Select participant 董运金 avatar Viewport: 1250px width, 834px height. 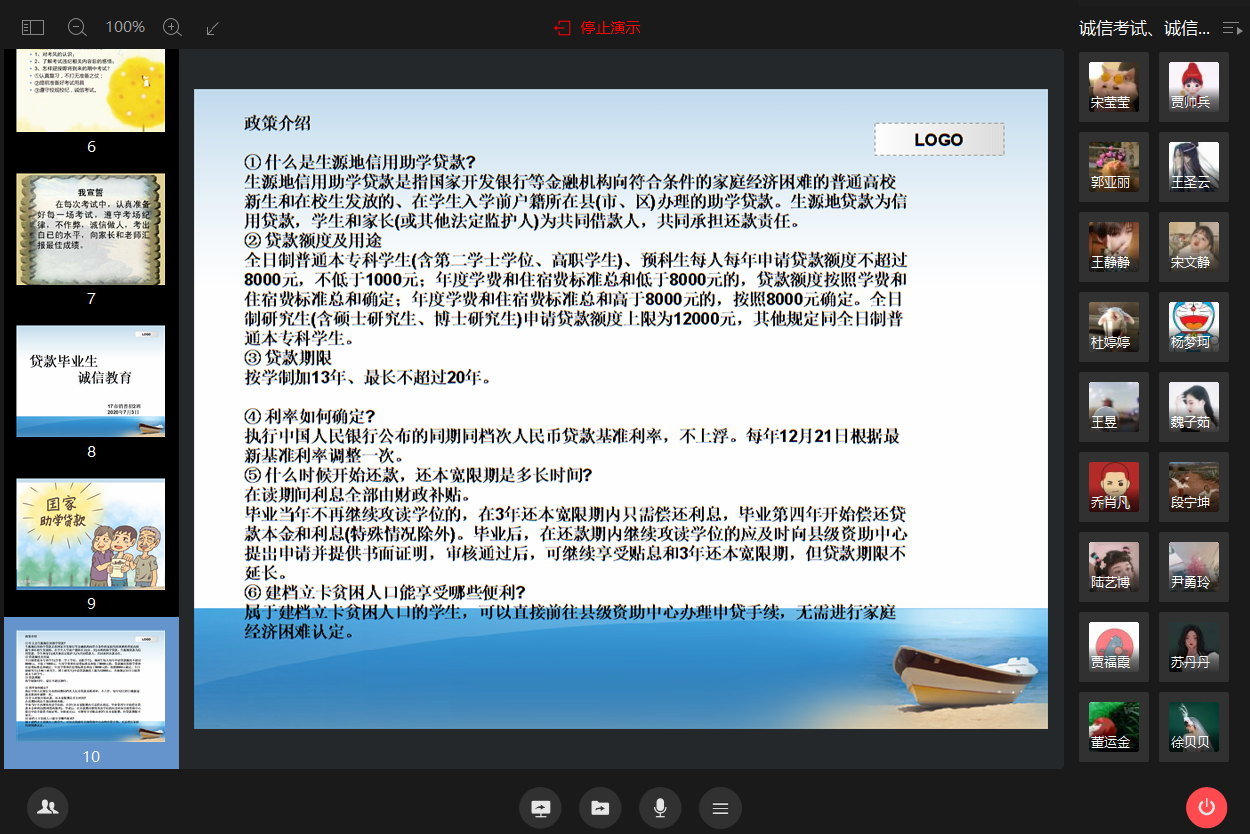click(x=1114, y=727)
